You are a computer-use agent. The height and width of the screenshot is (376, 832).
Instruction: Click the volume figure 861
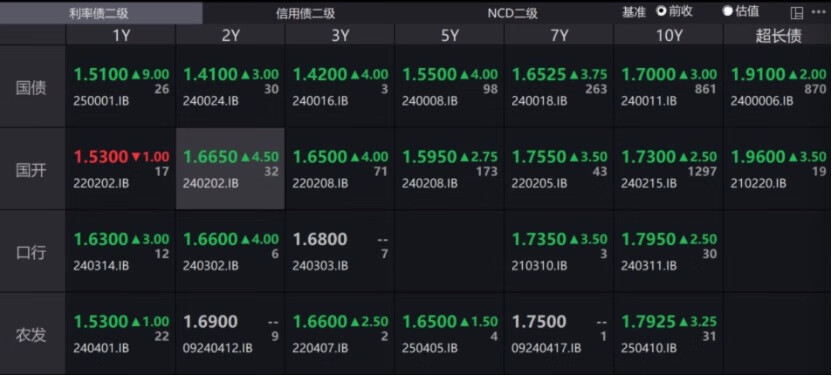click(x=705, y=89)
